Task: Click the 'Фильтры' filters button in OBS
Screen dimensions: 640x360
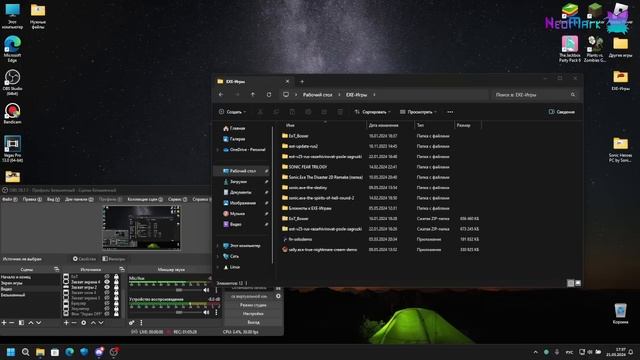Action: (x=114, y=259)
